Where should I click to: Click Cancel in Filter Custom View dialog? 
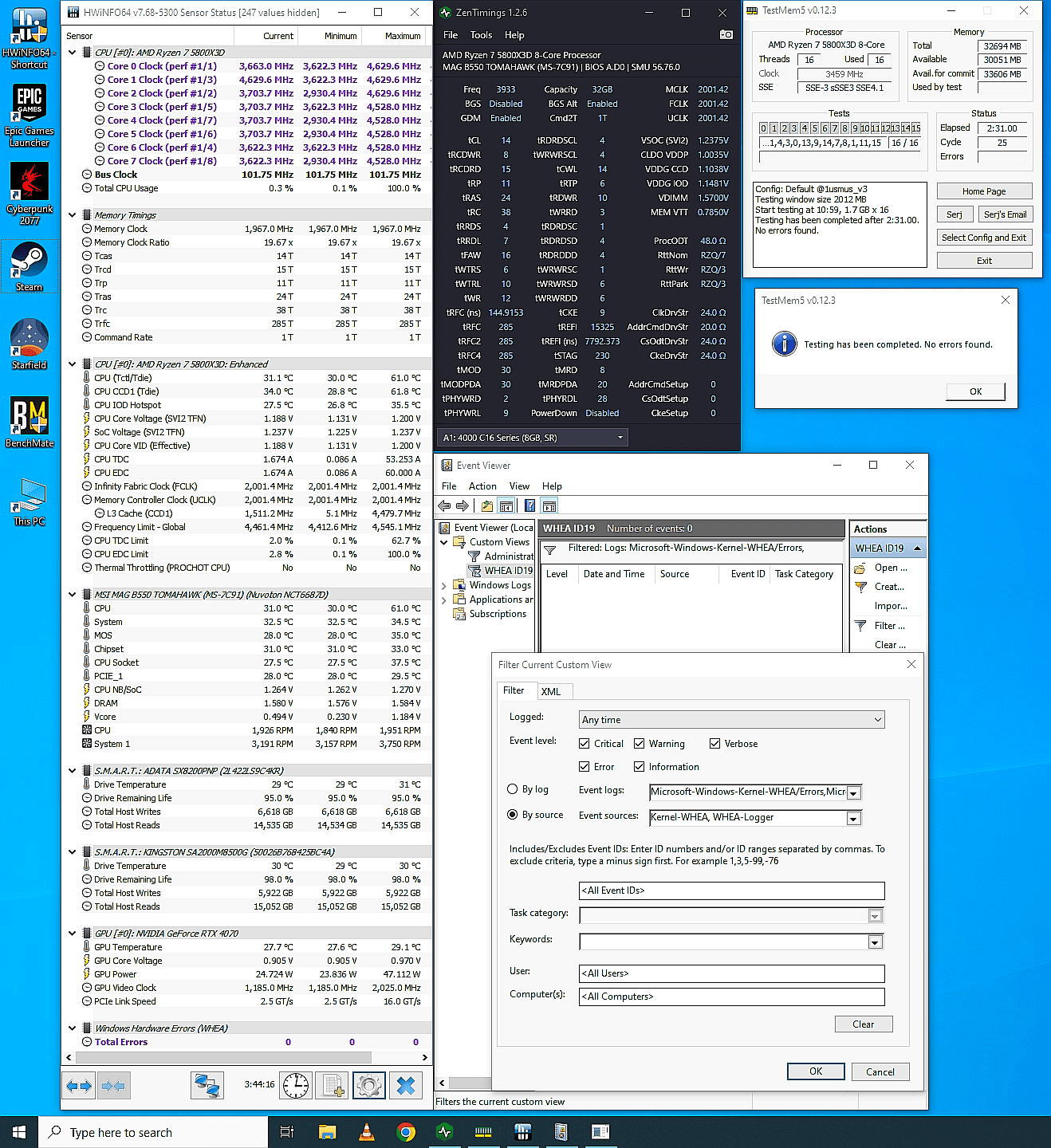pos(880,1071)
